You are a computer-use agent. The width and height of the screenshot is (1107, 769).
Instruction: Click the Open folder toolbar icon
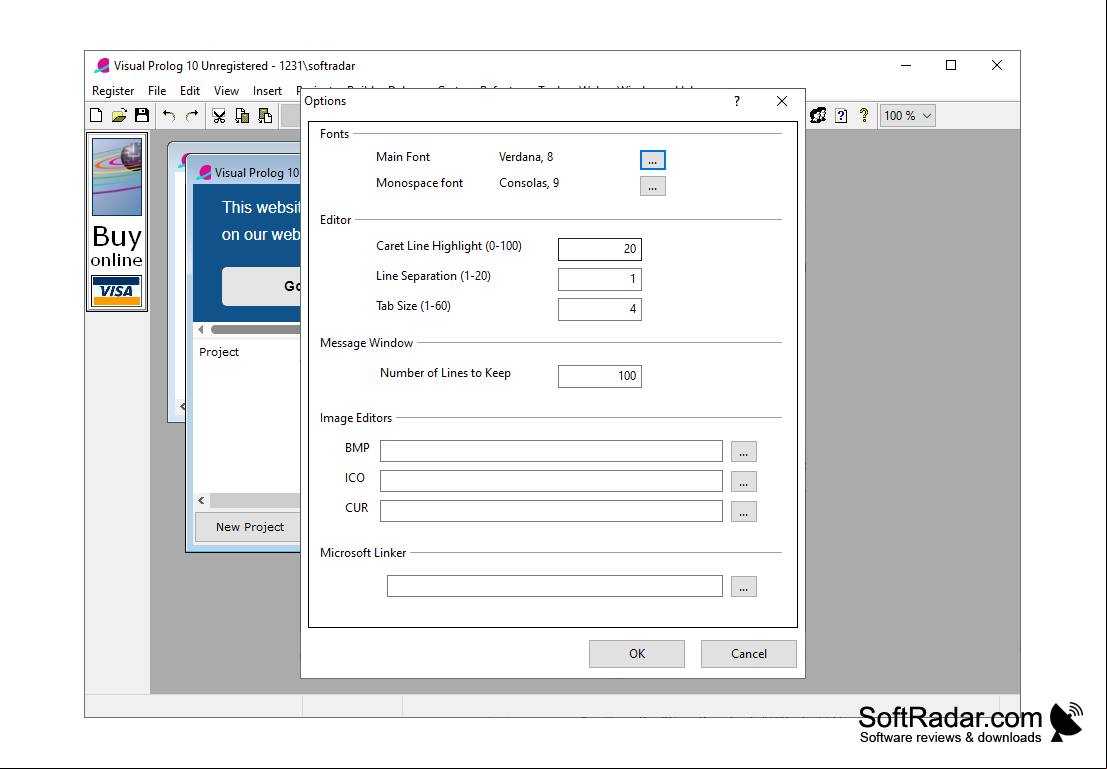(119, 115)
